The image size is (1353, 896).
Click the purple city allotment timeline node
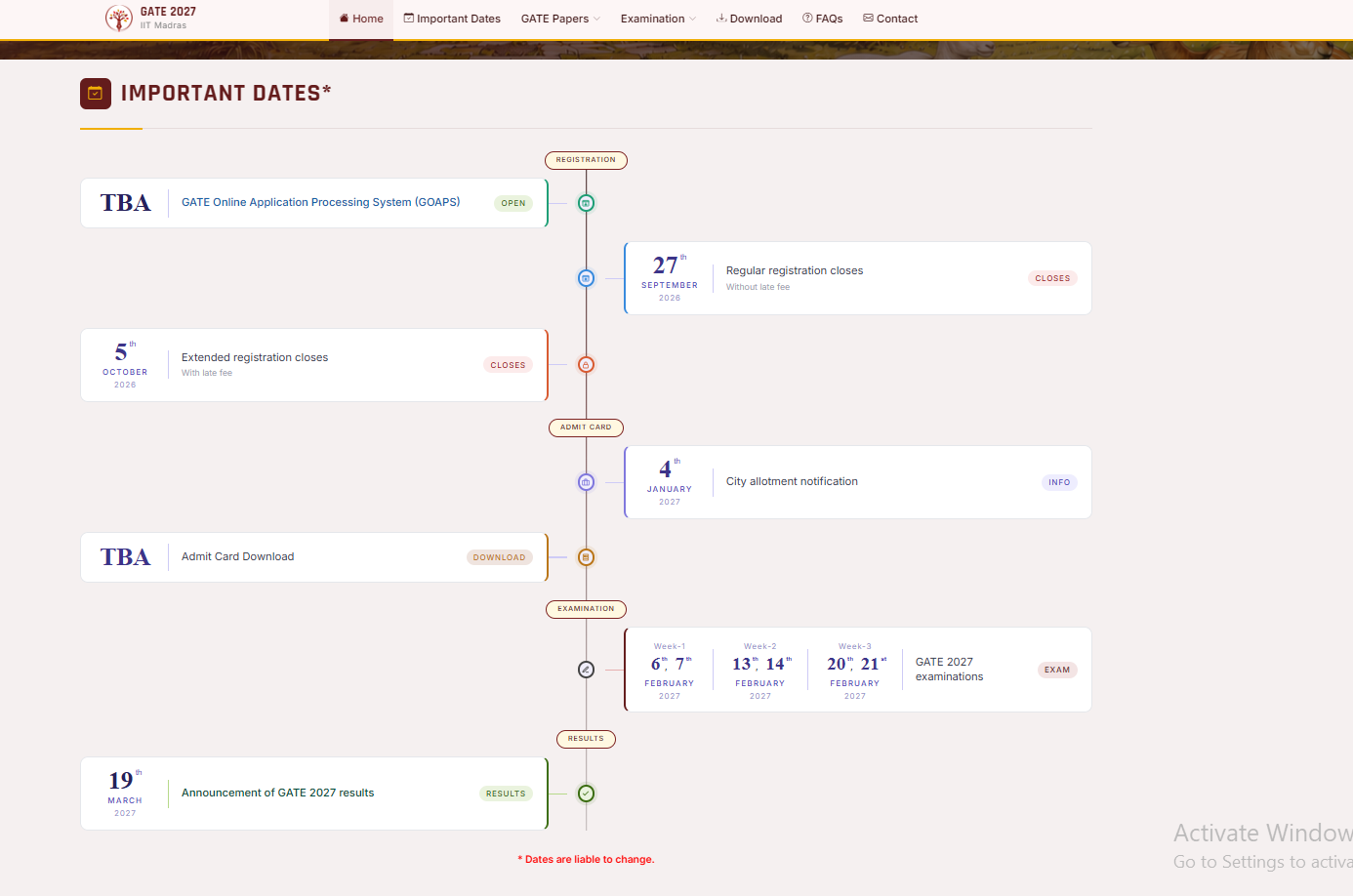[x=586, y=482]
